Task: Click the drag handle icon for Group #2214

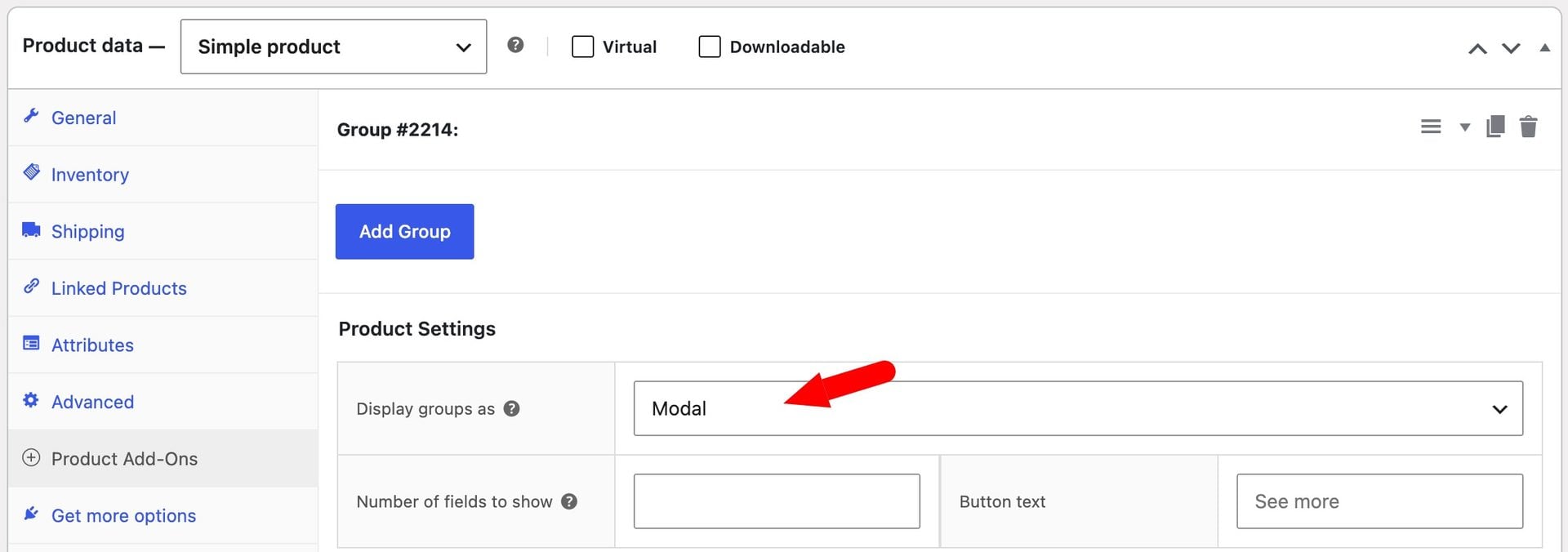Action: (x=1431, y=127)
